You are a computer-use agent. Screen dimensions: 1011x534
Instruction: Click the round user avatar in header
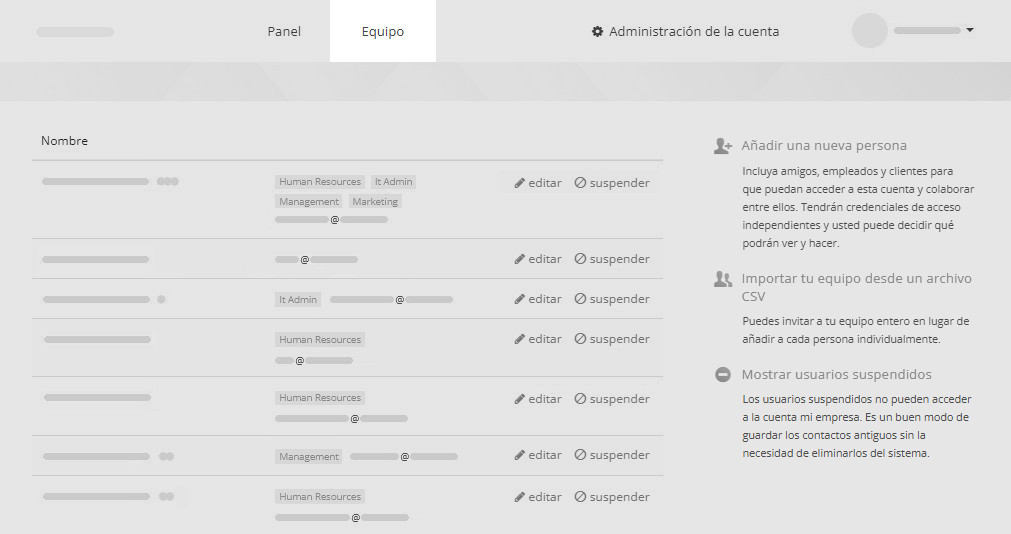(870, 30)
